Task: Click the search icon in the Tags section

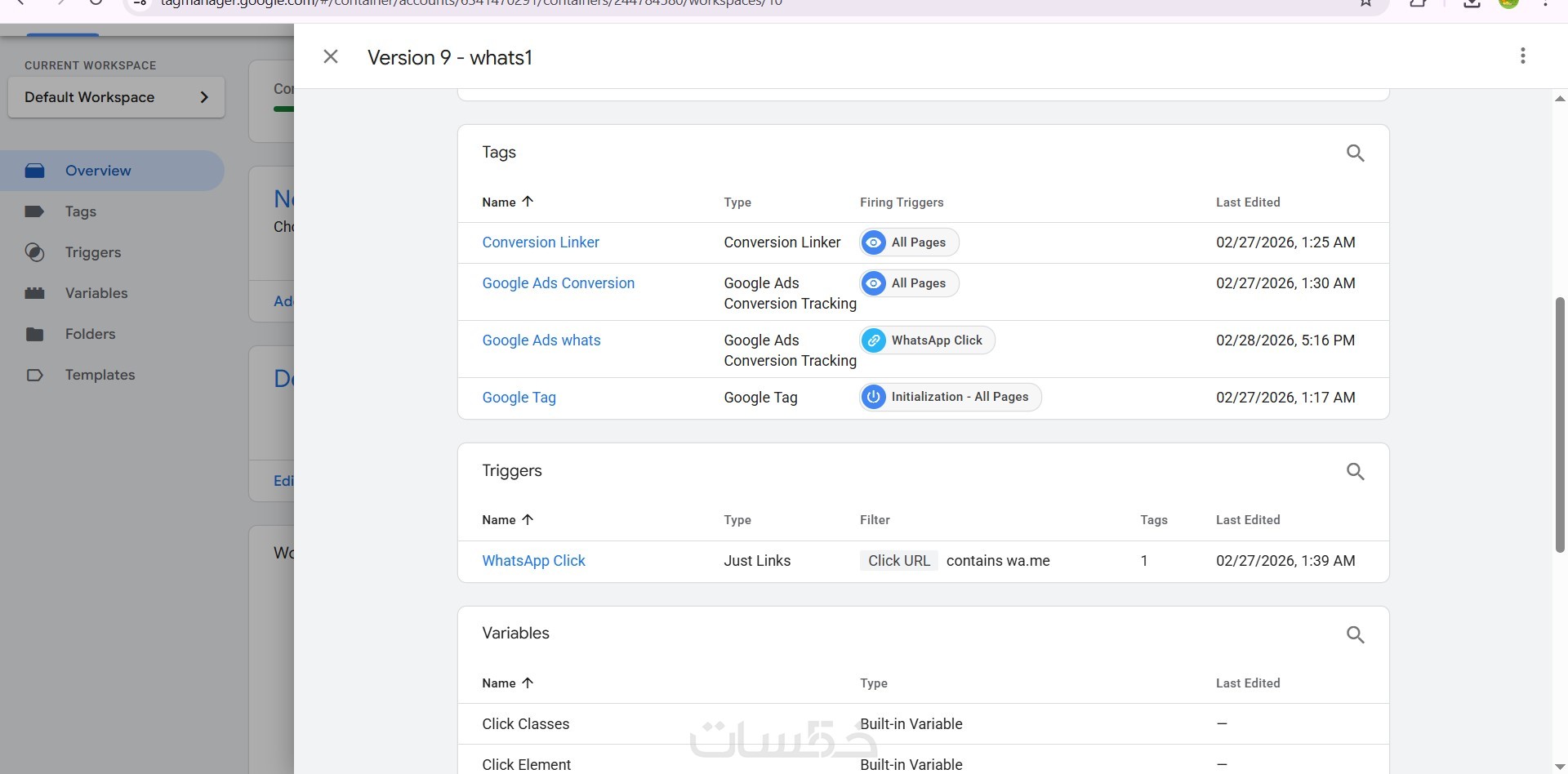Action: 1355,153
